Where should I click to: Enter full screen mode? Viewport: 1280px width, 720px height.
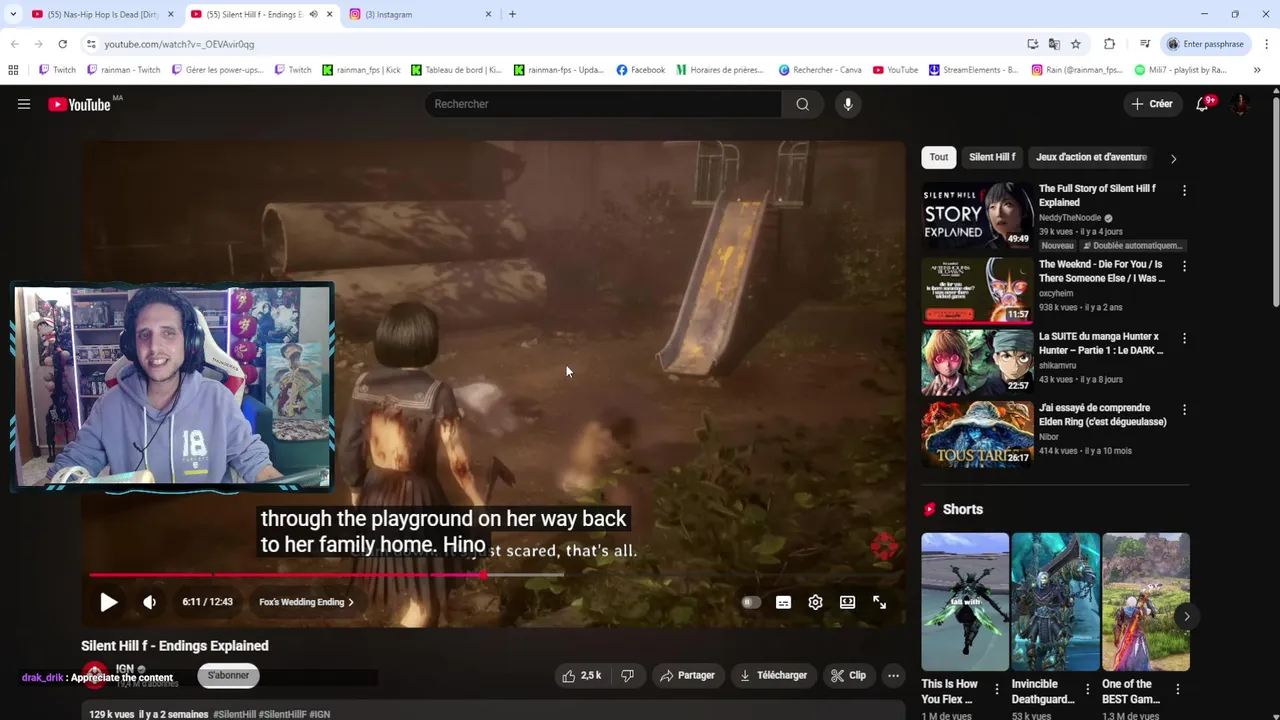coord(879,602)
